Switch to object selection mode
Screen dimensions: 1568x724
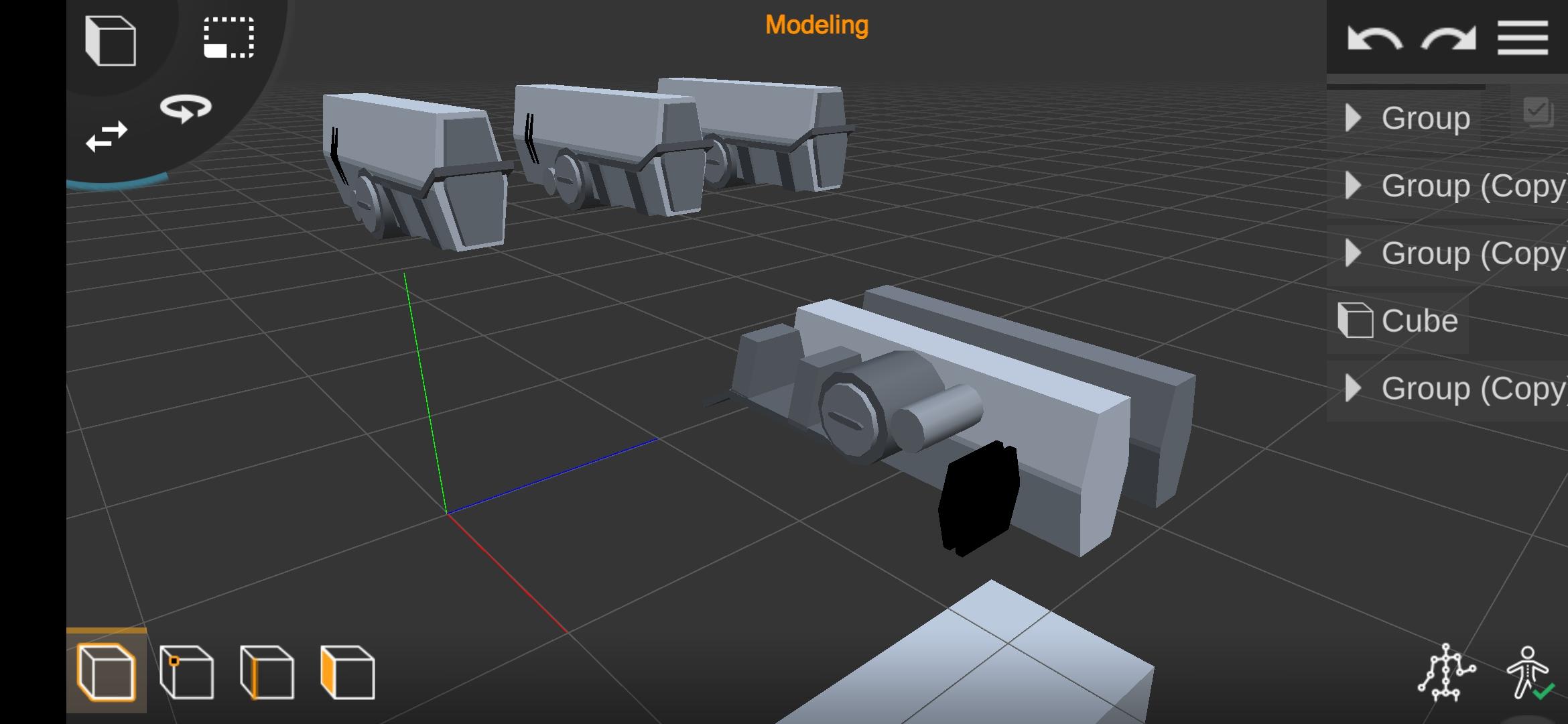coord(107,672)
